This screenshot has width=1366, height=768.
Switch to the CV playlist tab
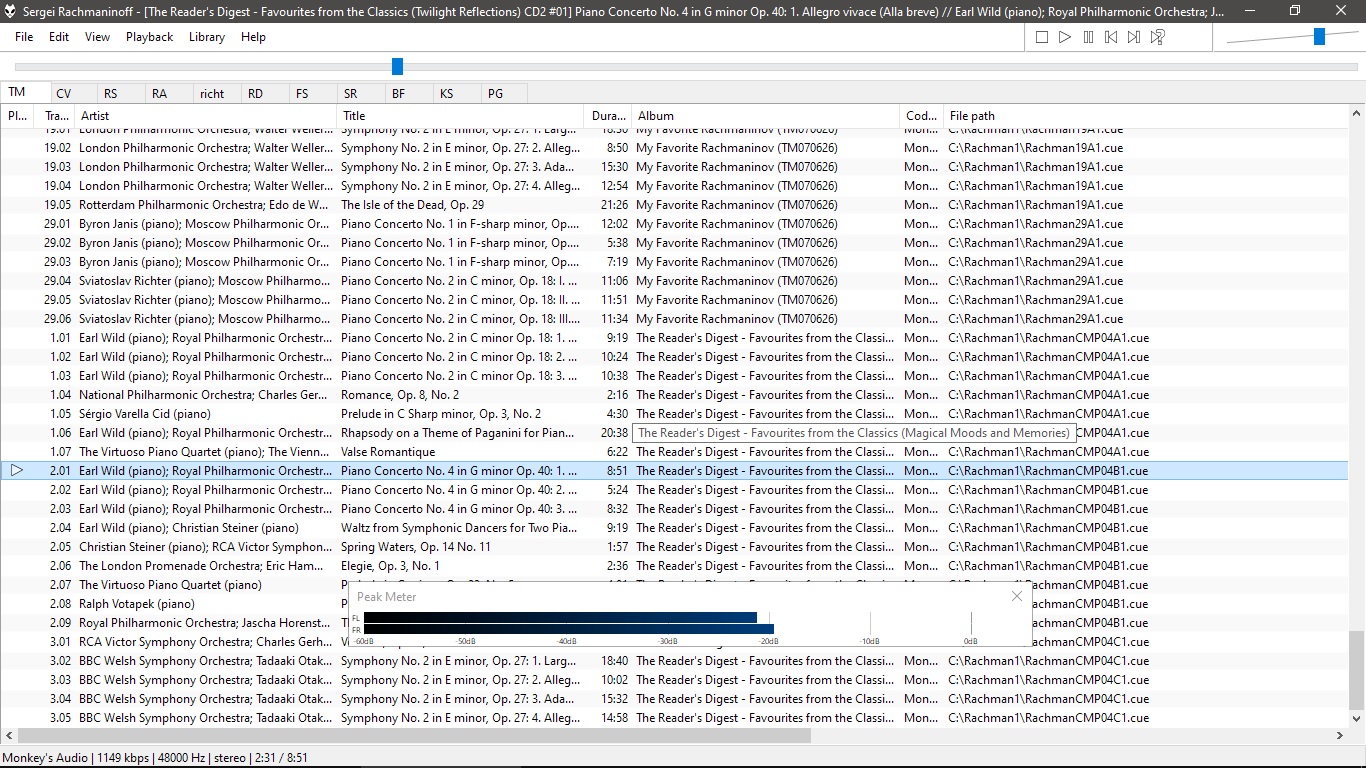[64, 93]
